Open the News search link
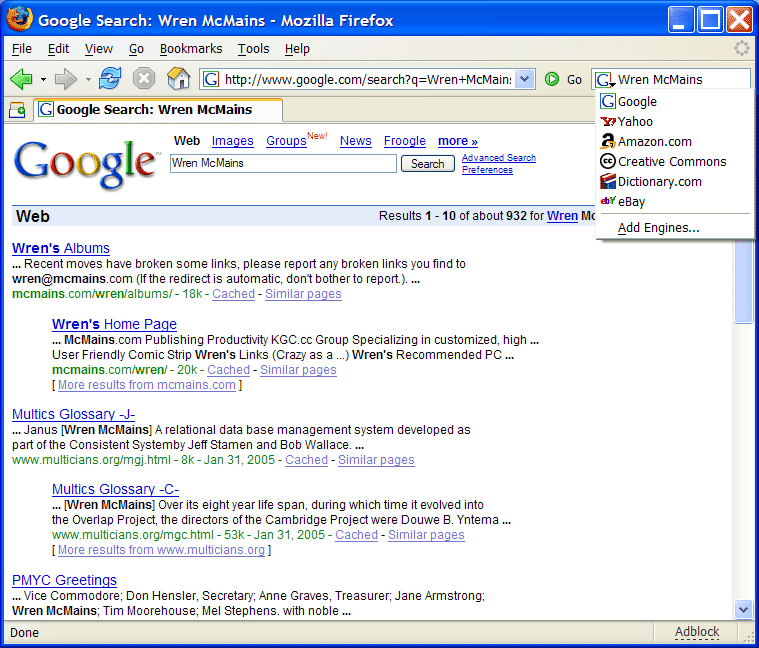 click(x=355, y=141)
